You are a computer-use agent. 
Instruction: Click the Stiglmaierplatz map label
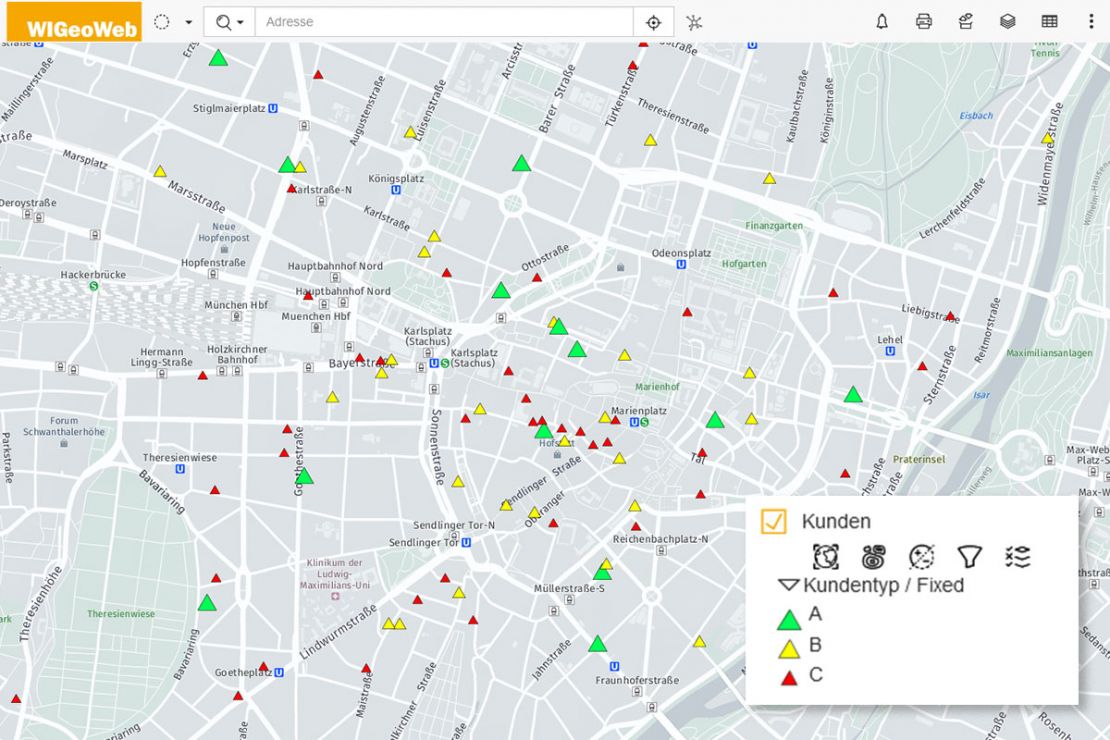pyautogui.click(x=229, y=108)
